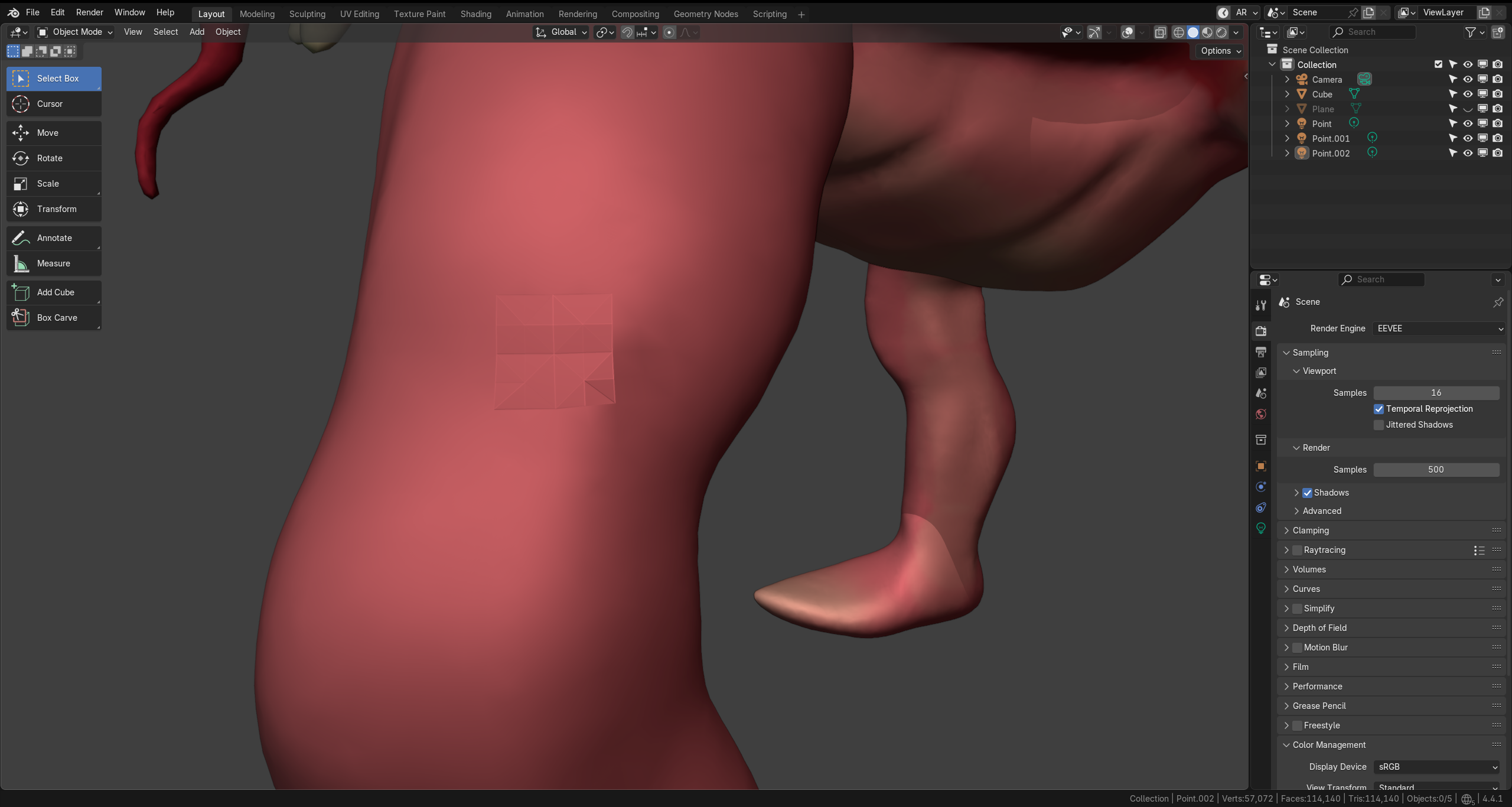Expand the Performance panel
1512x807 pixels.
(x=1286, y=686)
